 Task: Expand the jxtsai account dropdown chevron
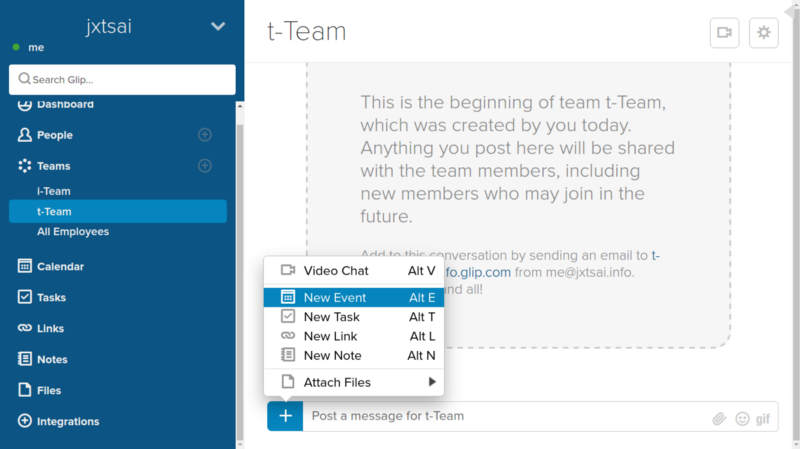pos(218,26)
